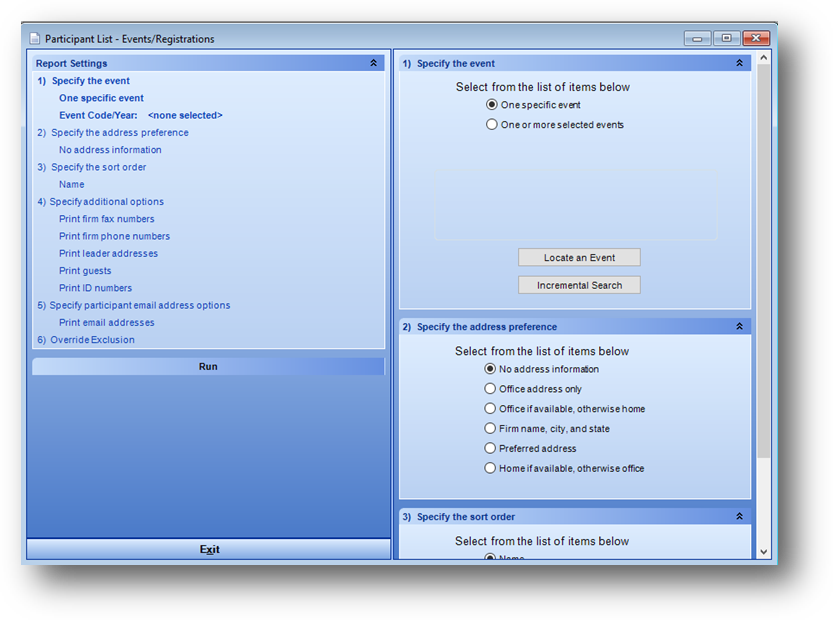Open Incremental Search
This screenshot has height=620, width=833.
point(579,285)
